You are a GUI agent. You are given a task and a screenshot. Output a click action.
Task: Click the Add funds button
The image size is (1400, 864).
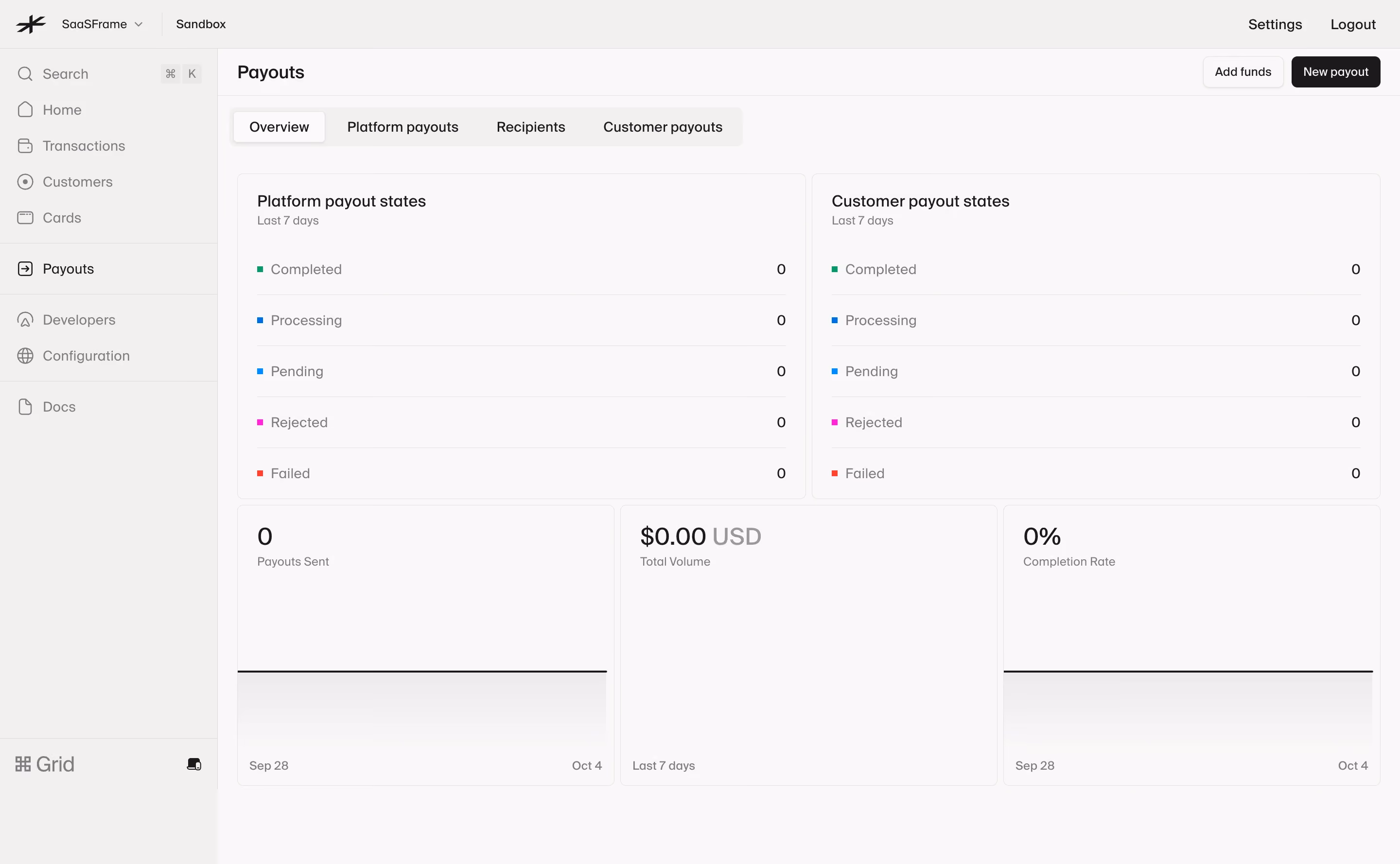[x=1243, y=72]
